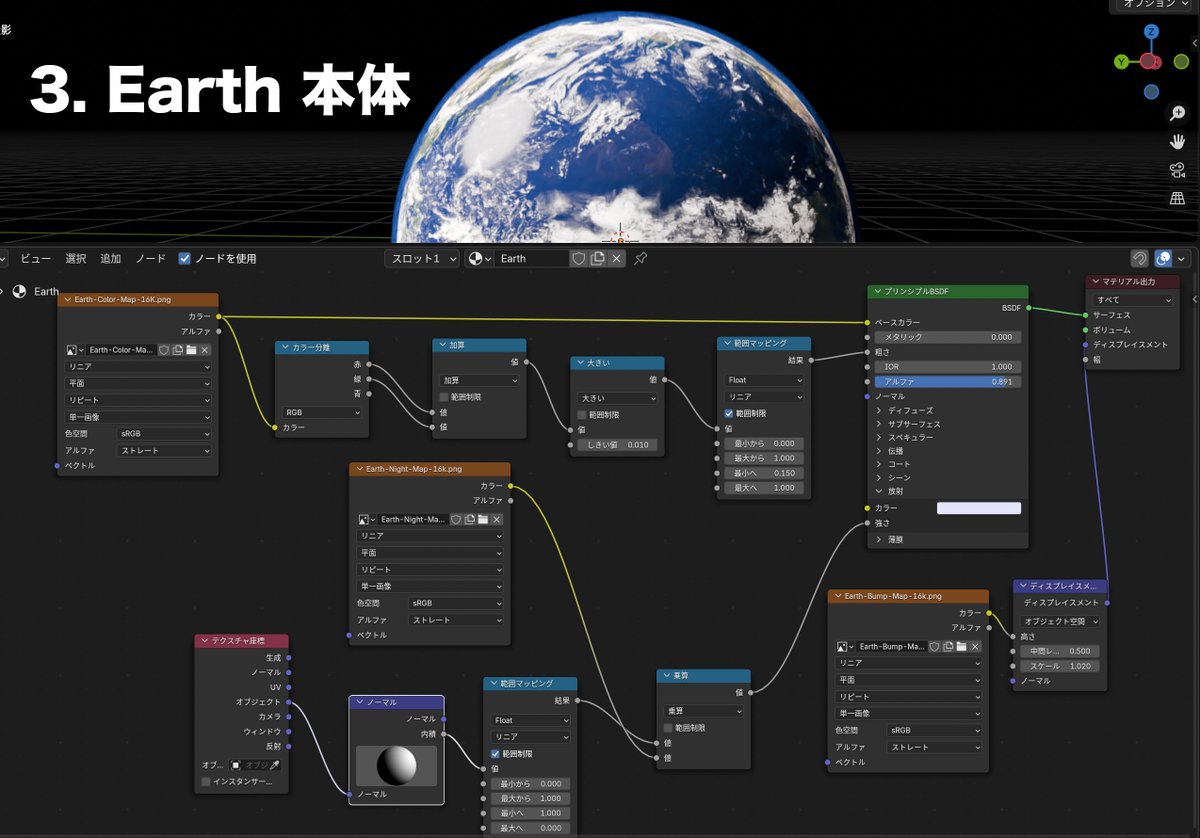Duplicate the material with the copy icon
1200x838 pixels.
tap(596, 257)
